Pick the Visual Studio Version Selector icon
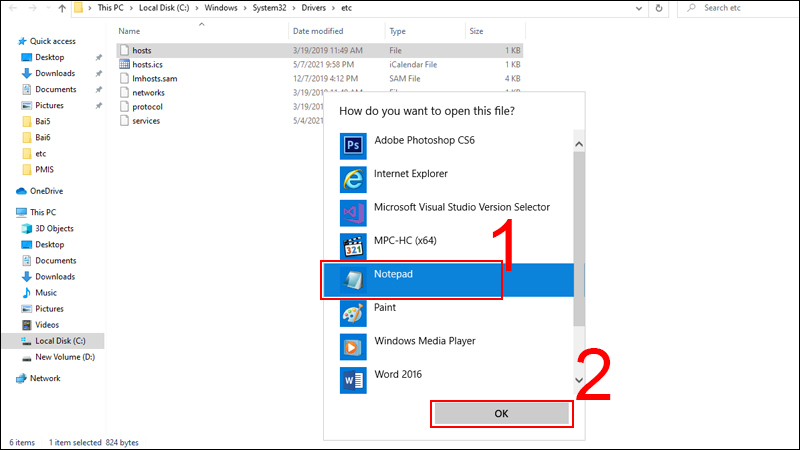This screenshot has height=450, width=800. coord(353,213)
